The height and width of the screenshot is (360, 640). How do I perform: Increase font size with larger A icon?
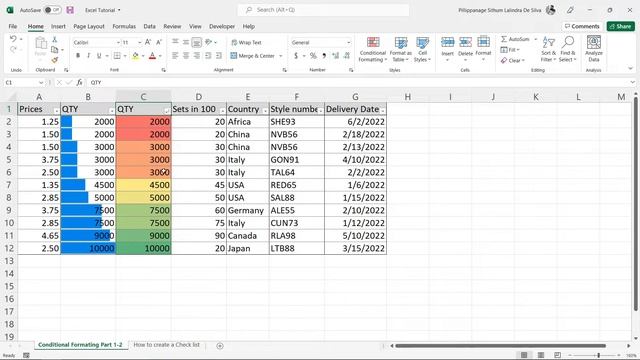148,42
